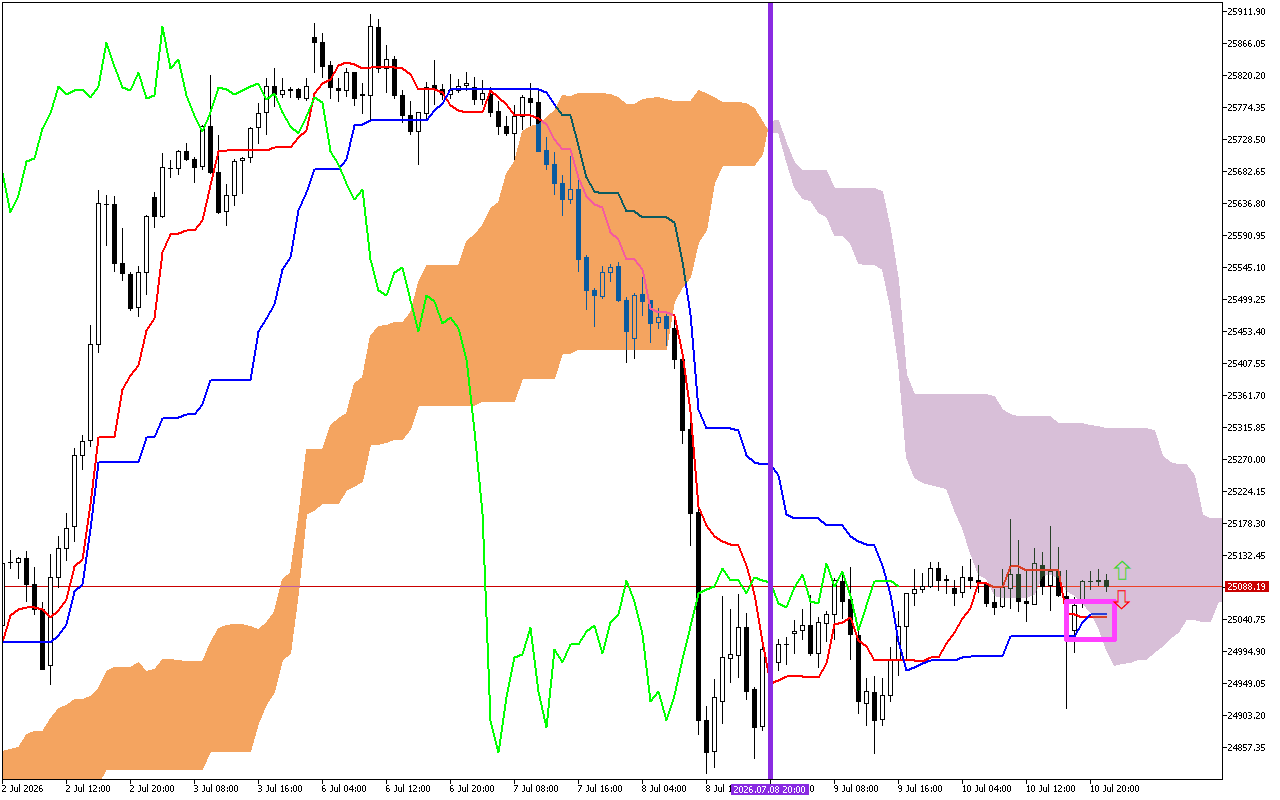This screenshot has height=800, width=1280.
Task: Click price axis label 25270.00
Action: [x=1248, y=459]
